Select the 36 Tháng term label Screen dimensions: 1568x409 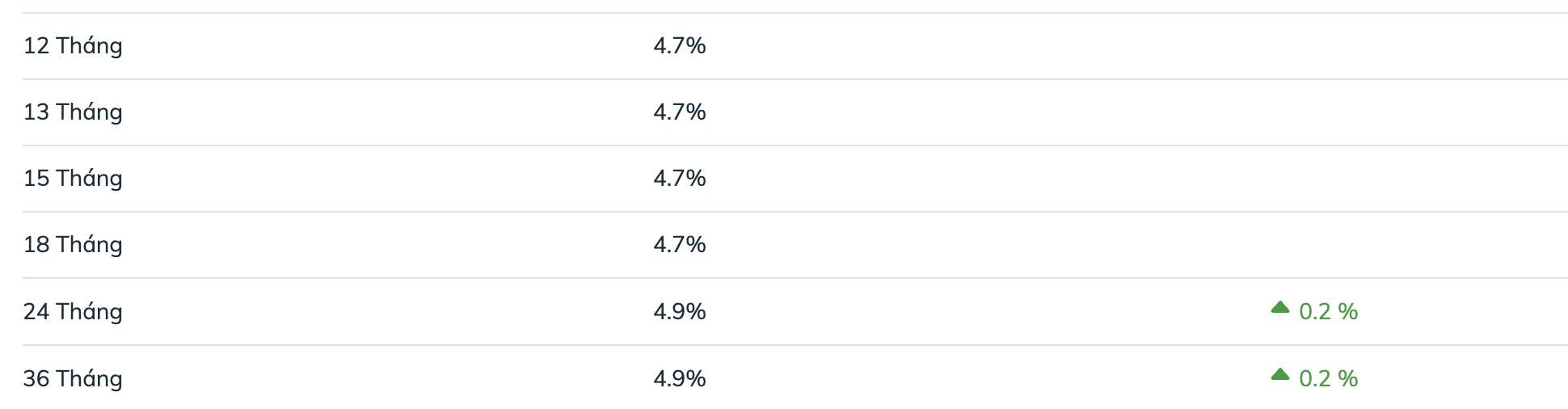pos(73,379)
